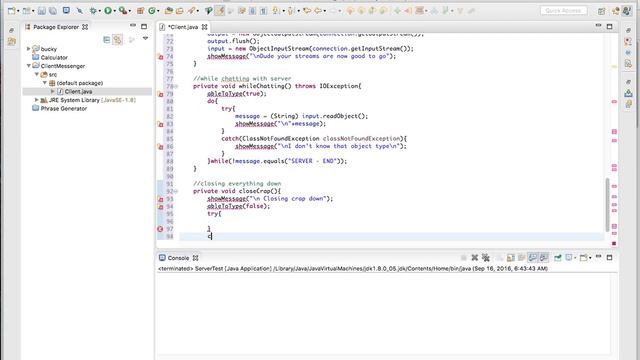Open dropdown arrow next to Run button
Viewport: 640px width, 360px height.
coord(114,11)
